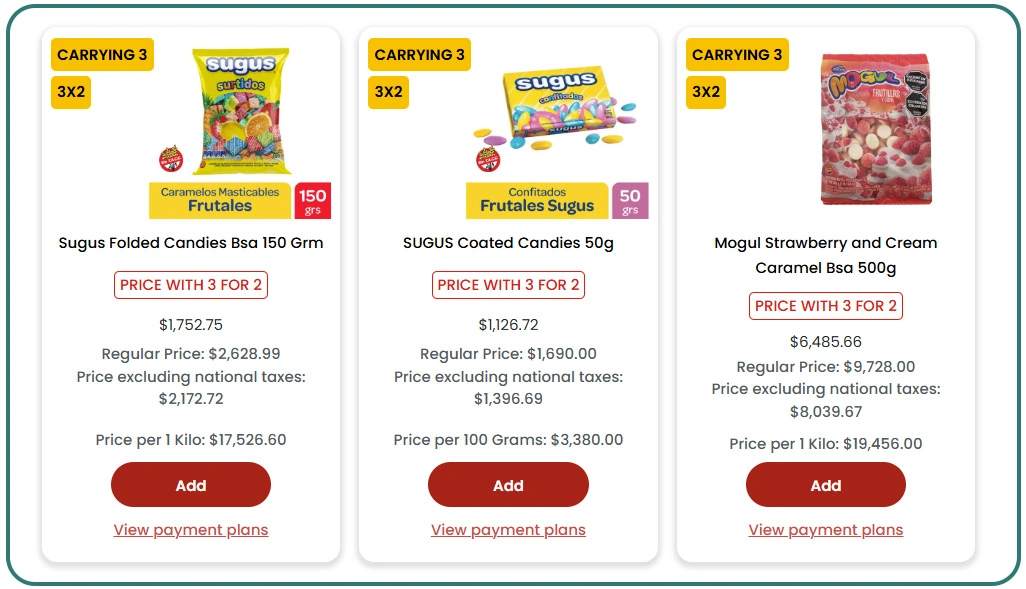Click the 3X2 badge on SUGUS Coated Candies
Screen dimensions: 1026x589
(x=388, y=92)
